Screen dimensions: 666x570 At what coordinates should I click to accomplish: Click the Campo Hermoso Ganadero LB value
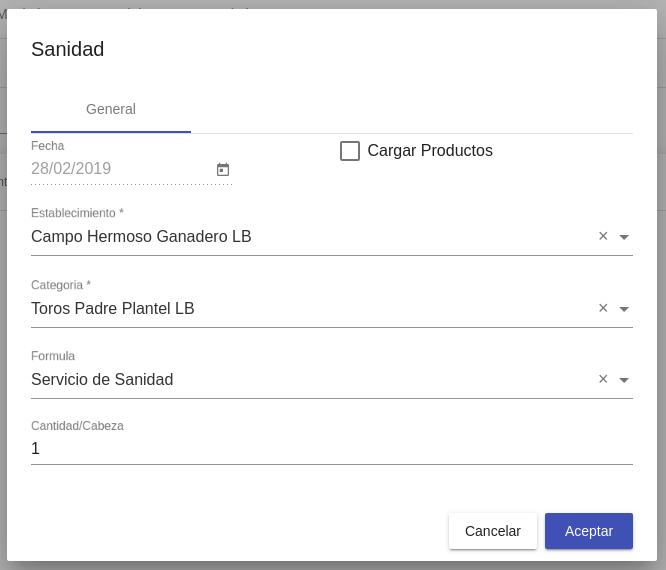tap(141, 237)
